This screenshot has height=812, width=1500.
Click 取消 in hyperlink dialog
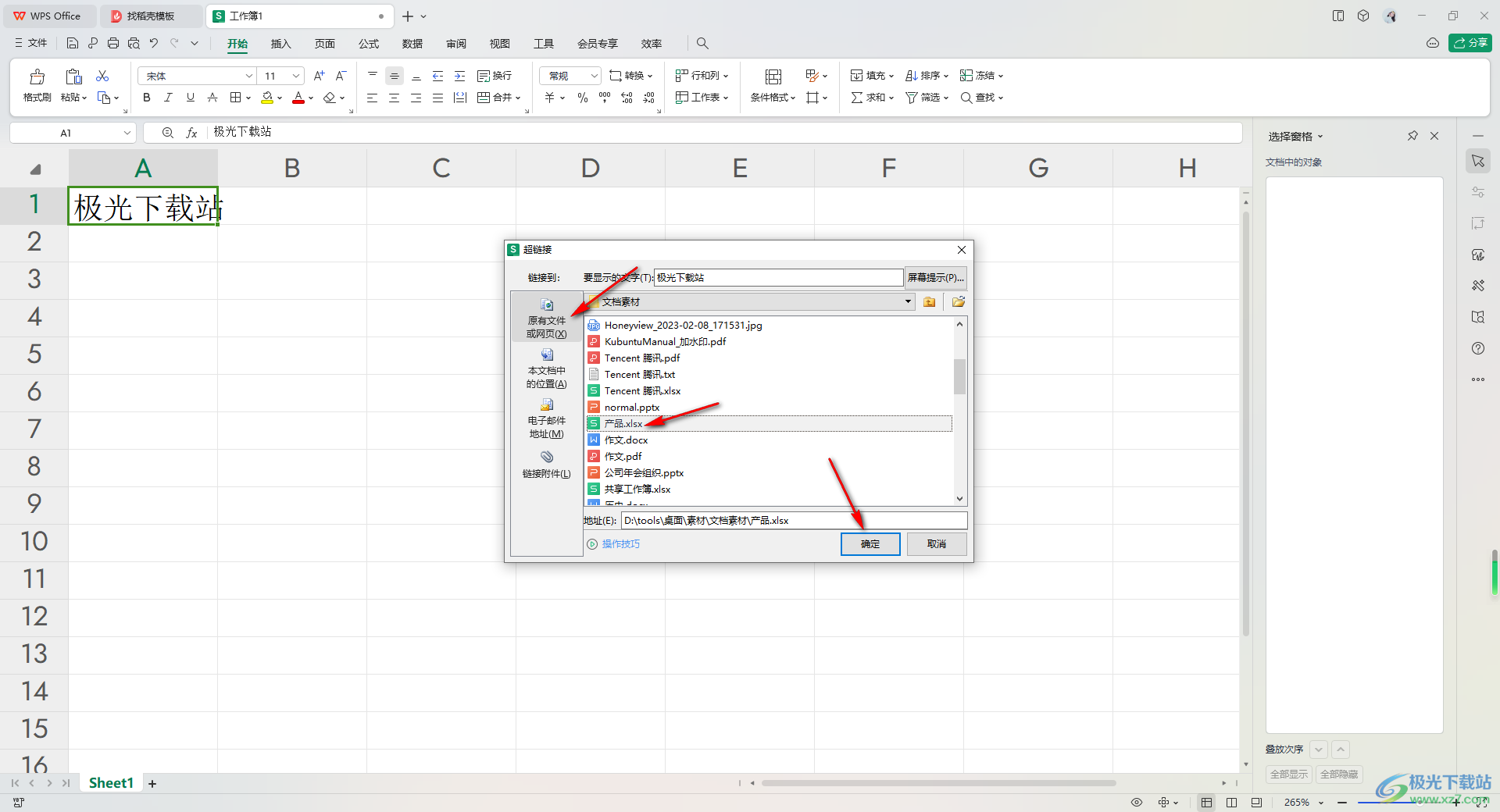pos(937,544)
